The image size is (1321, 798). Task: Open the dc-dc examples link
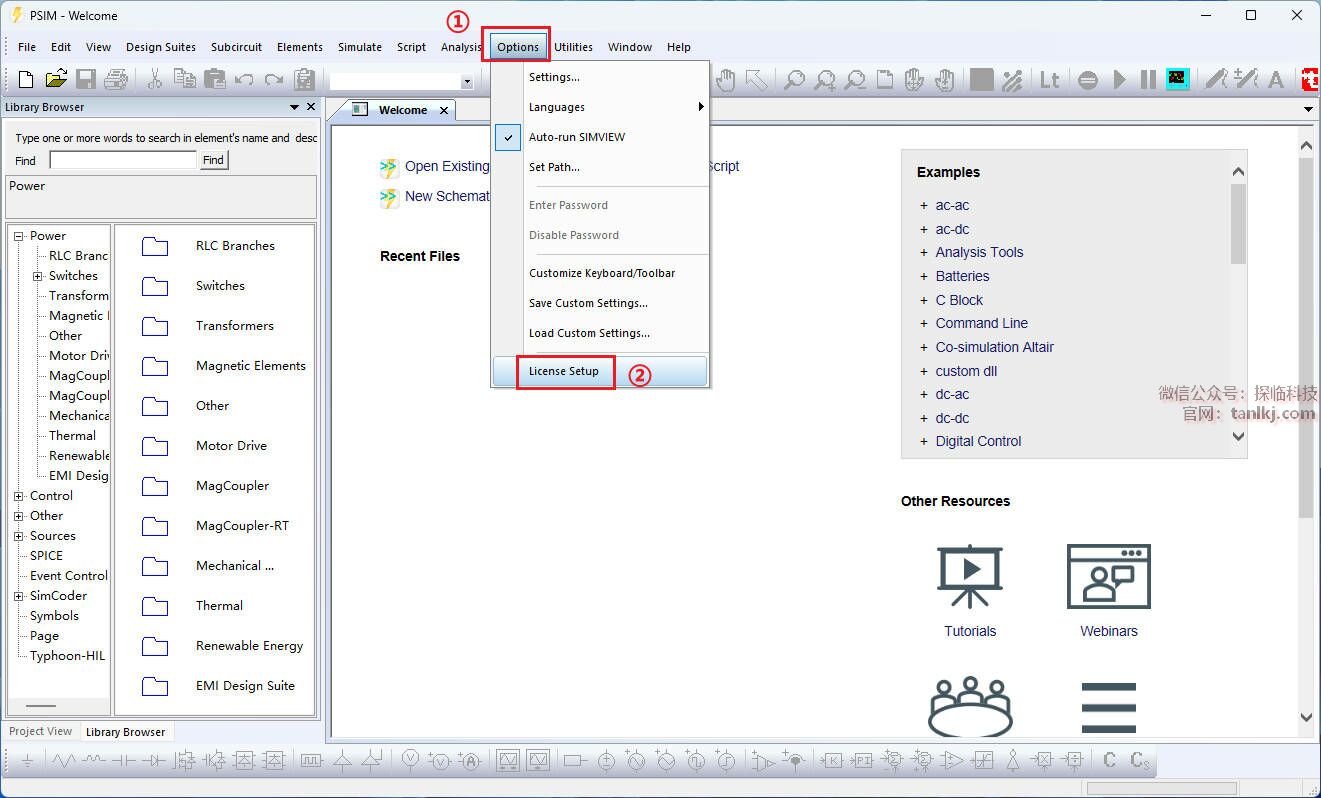[x=952, y=418]
